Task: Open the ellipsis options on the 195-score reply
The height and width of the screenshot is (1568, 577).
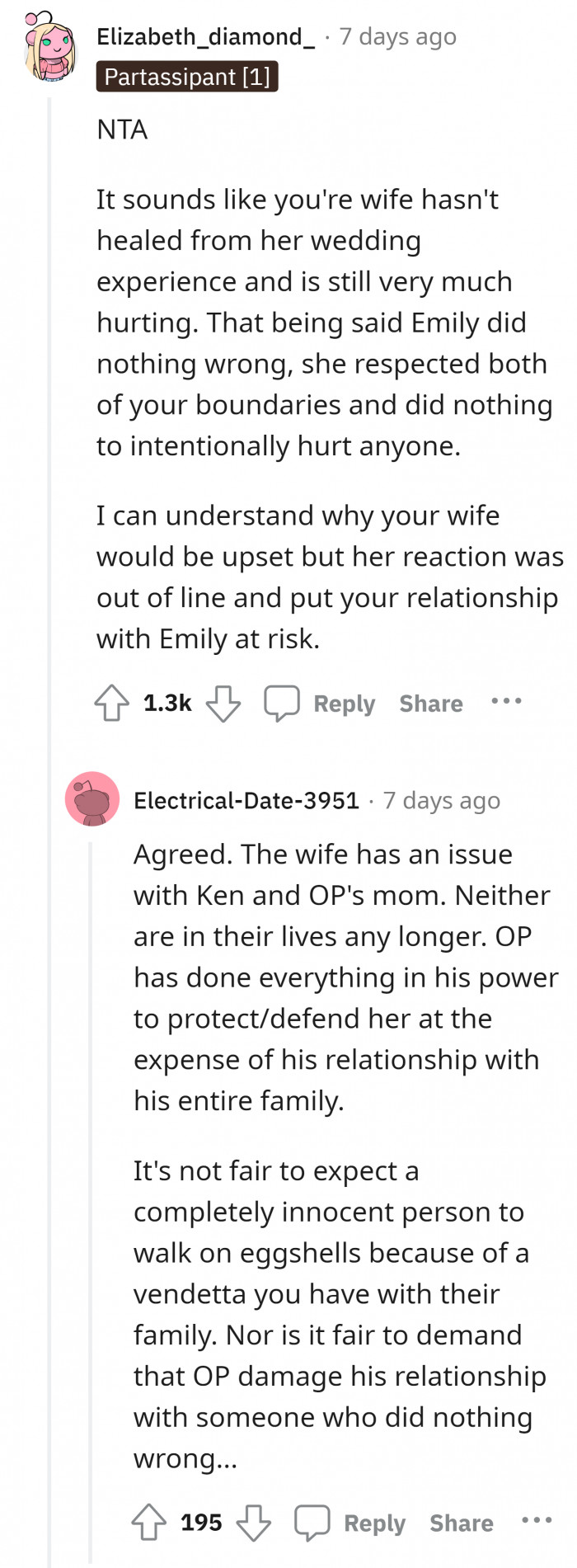Action: (x=537, y=1522)
